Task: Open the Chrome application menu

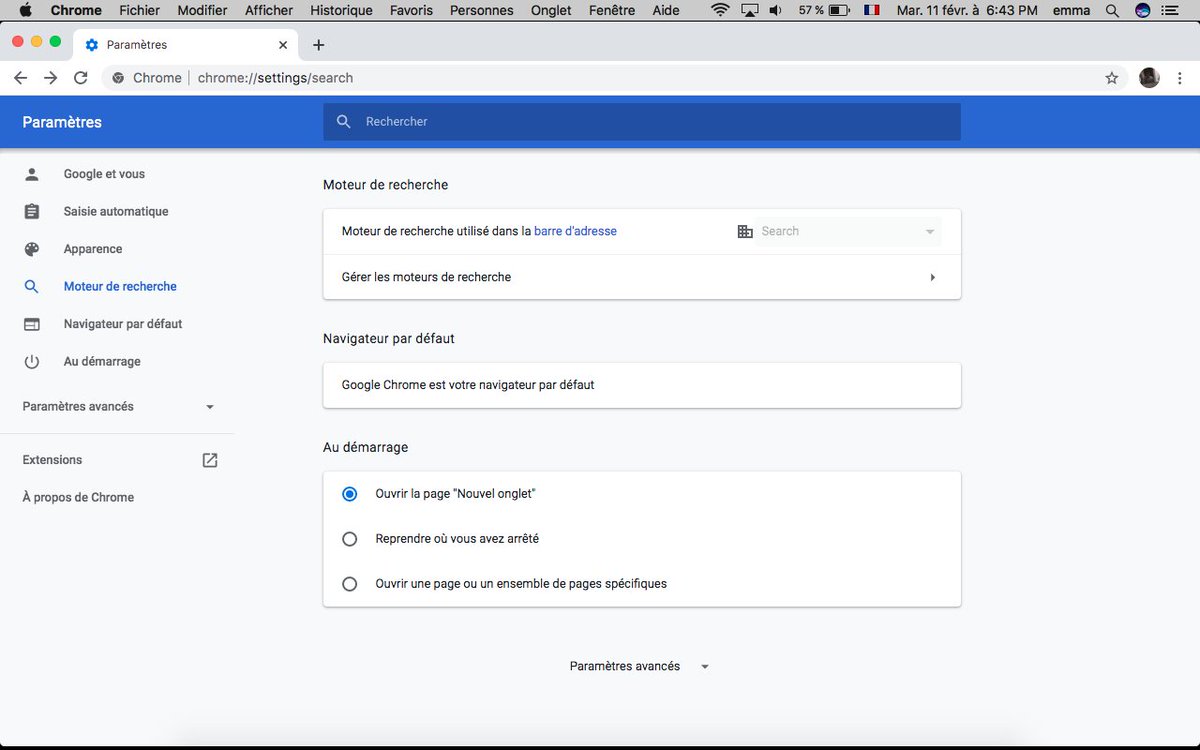Action: 76,10
